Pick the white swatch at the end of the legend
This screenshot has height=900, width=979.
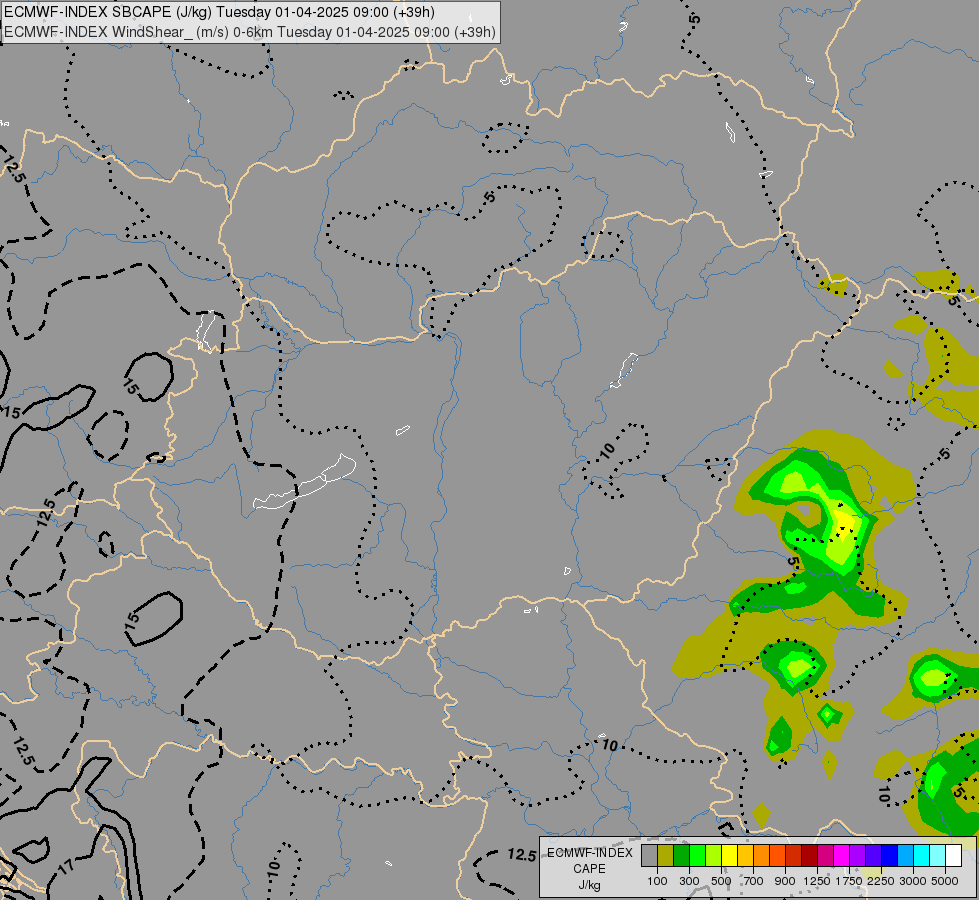tap(953, 856)
